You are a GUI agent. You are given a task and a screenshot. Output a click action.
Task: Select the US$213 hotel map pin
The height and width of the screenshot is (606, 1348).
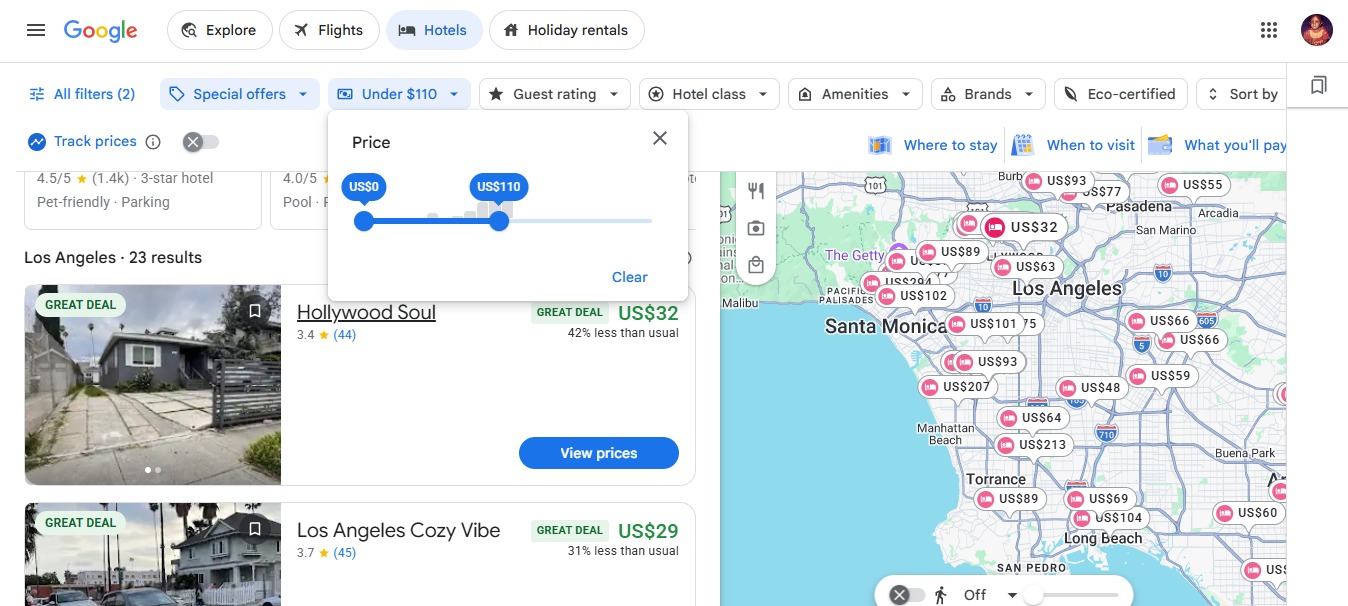pos(1033,444)
